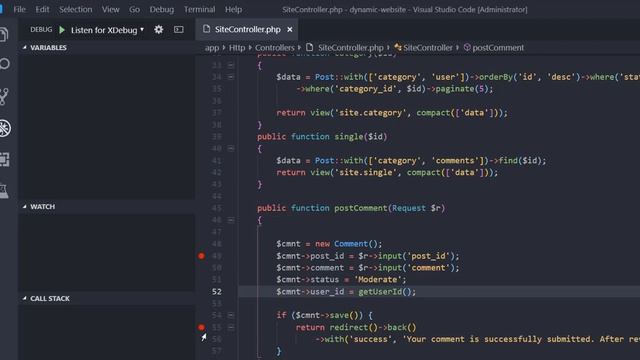Fold code at line 34

coord(231,77)
